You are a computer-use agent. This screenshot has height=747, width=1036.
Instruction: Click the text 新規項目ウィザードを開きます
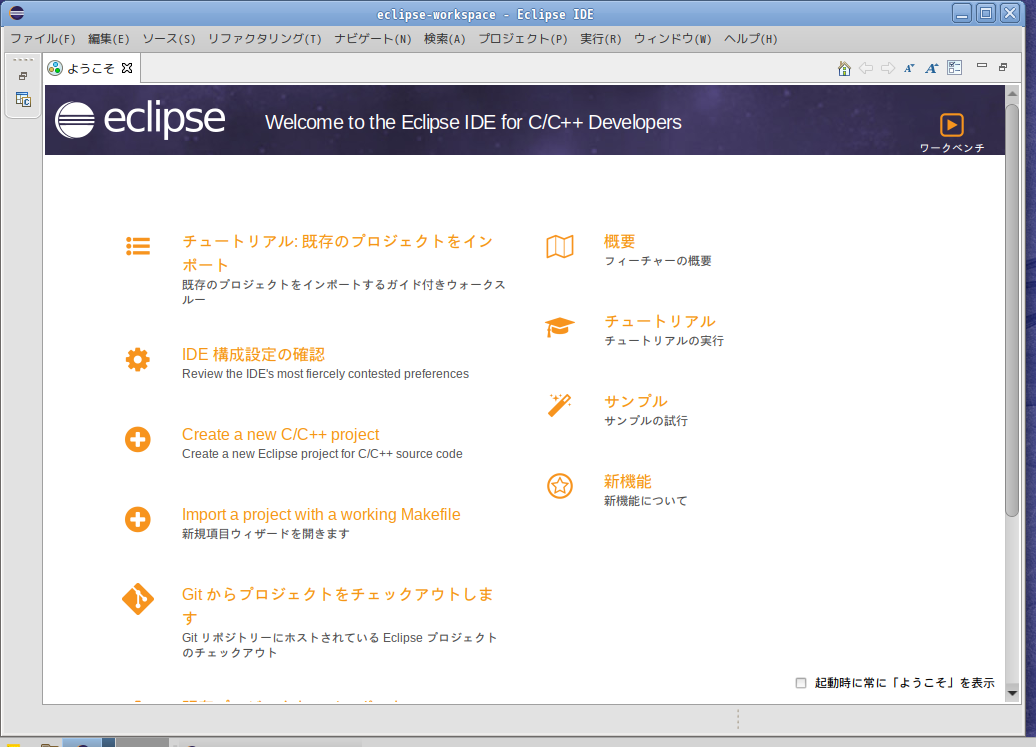click(x=266, y=534)
